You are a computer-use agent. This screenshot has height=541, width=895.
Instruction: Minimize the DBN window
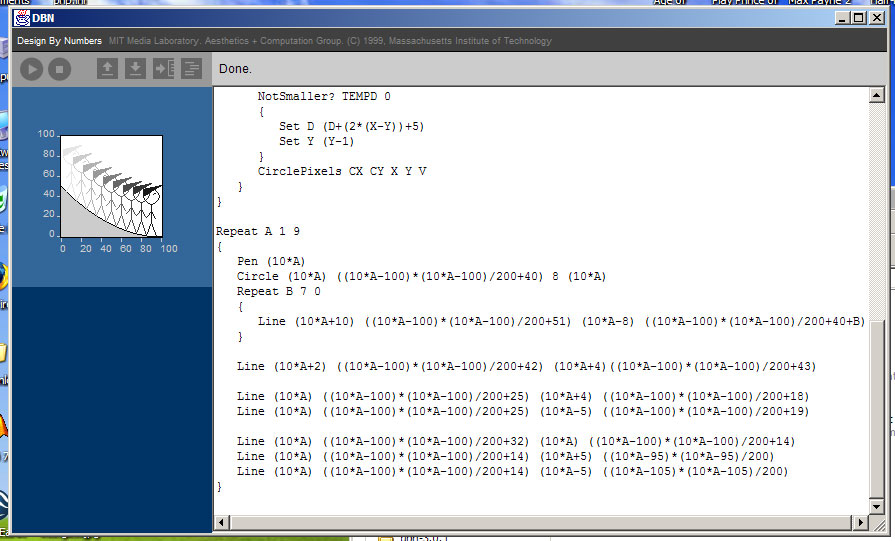coord(843,18)
